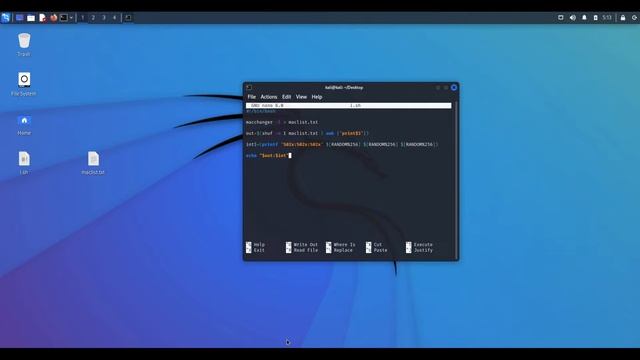Image resolution: width=640 pixels, height=360 pixels.
Task: Open the terminal View menu
Action: click(x=301, y=97)
